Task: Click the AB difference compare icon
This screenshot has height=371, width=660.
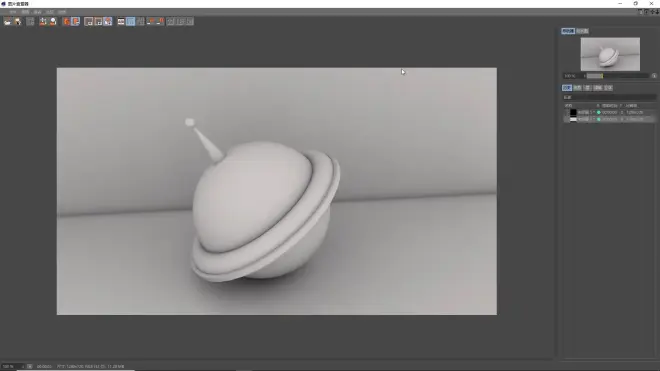Action: [108, 21]
